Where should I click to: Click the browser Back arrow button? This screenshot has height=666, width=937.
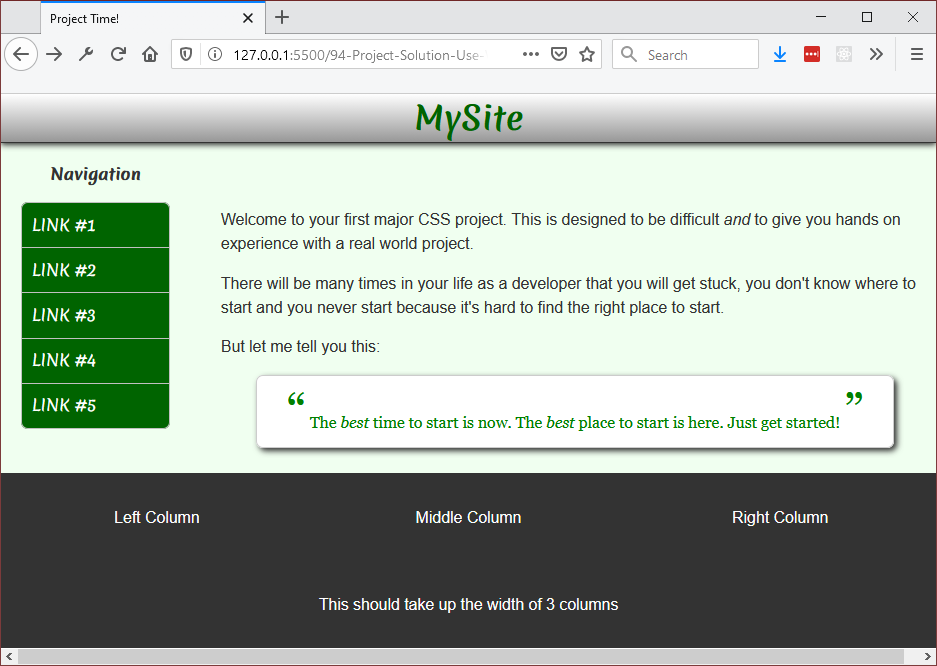pos(21,55)
